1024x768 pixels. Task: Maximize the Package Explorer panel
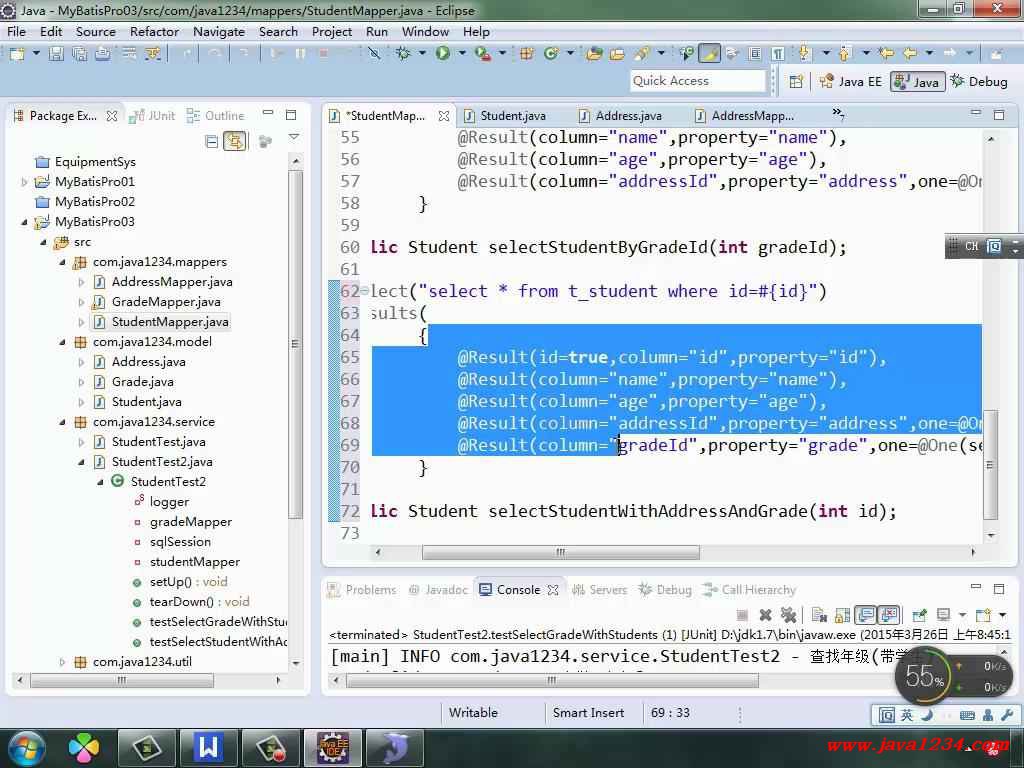[x=291, y=115]
